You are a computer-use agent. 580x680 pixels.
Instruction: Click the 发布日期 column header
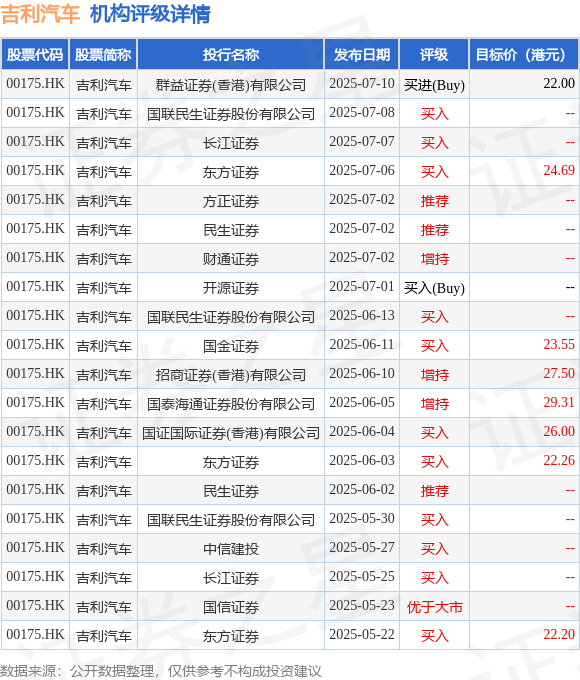tap(362, 55)
